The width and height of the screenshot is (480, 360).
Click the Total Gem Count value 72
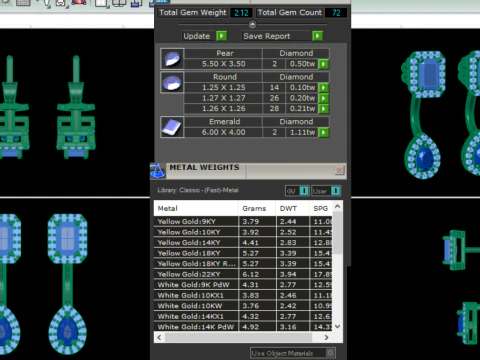tap(336, 13)
